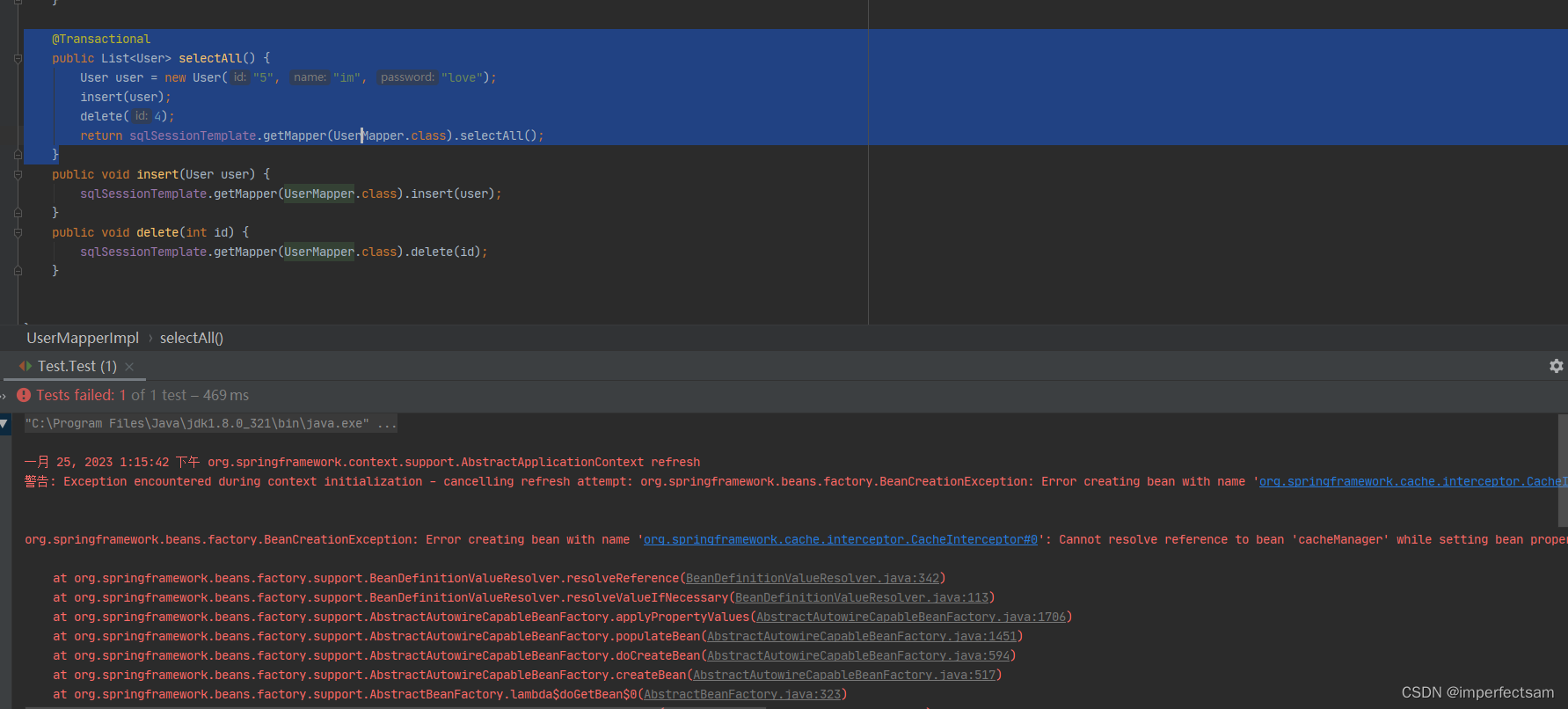The image size is (1568, 709).
Task: Open BeanDefinitionValueResolver.java:113 link
Action: [862, 597]
